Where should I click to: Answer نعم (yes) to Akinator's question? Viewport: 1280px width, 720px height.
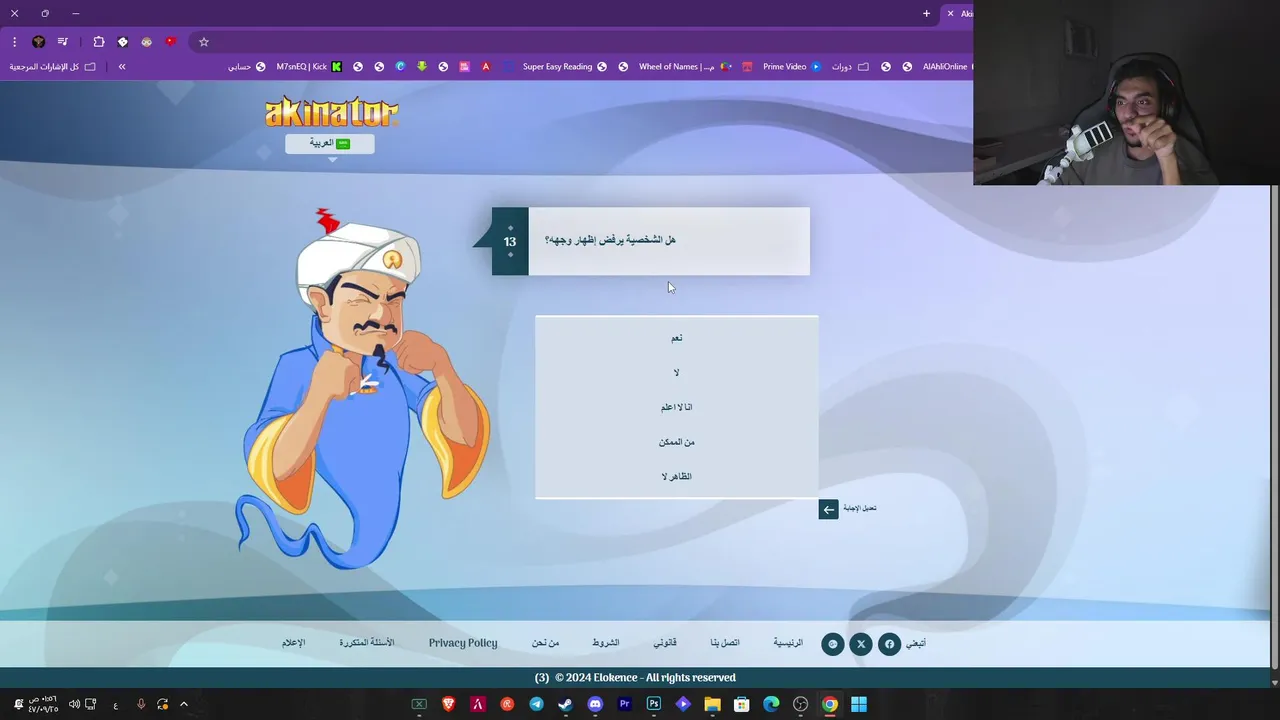[677, 338]
